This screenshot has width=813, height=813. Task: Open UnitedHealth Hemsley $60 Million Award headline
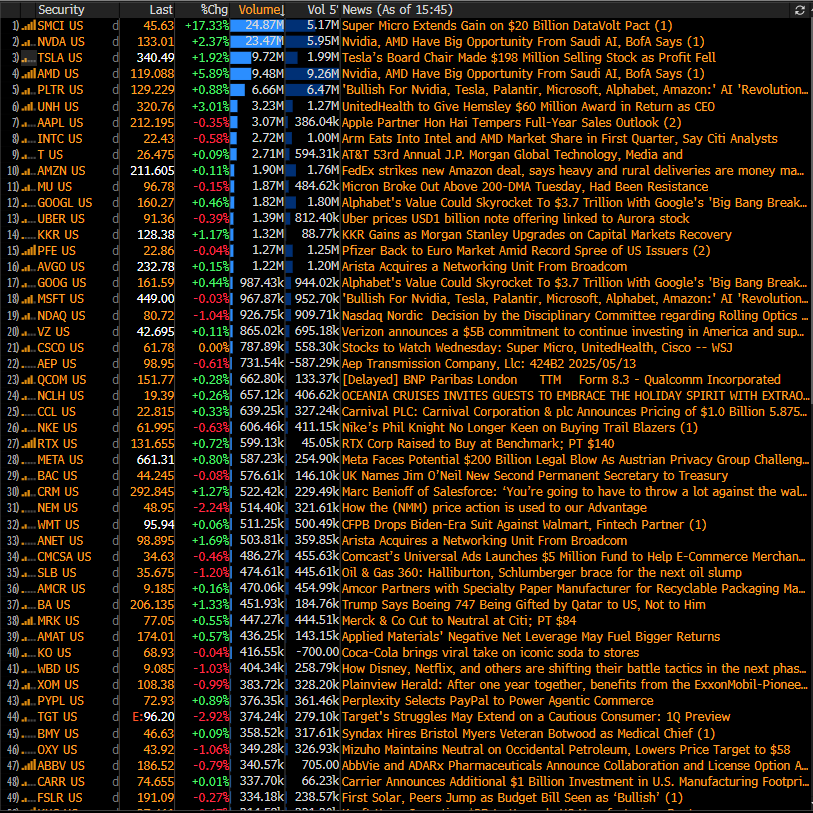click(528, 107)
